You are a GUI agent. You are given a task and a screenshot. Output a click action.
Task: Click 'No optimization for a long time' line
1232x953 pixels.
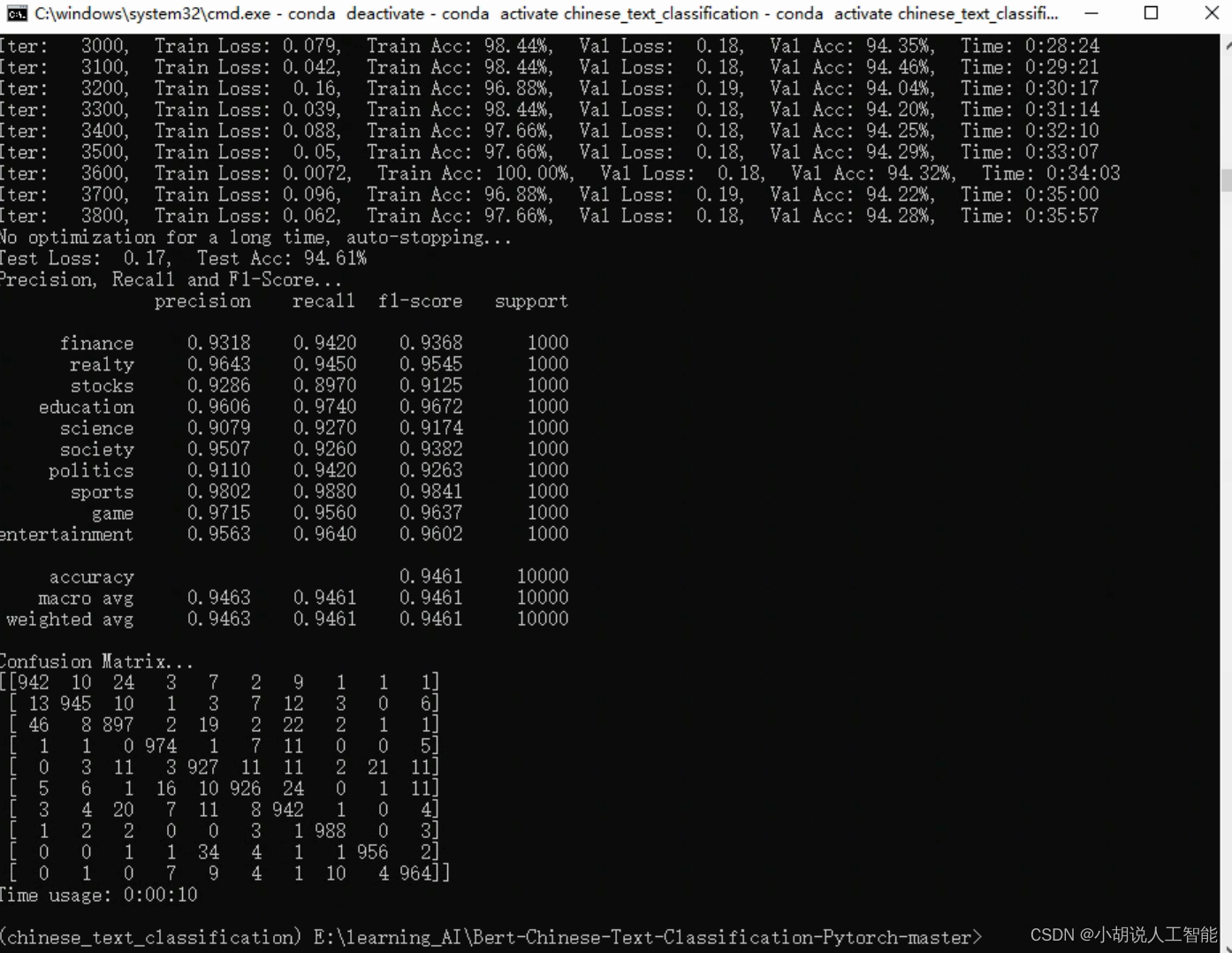click(x=256, y=237)
